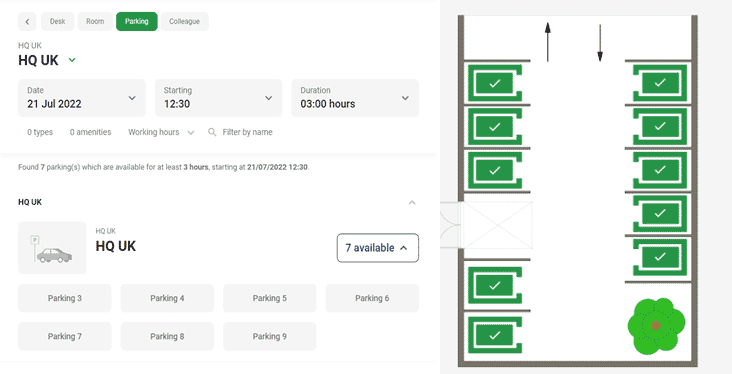Open the Starting time dropdown
This screenshot has height=374, width=732.
(x=218, y=98)
